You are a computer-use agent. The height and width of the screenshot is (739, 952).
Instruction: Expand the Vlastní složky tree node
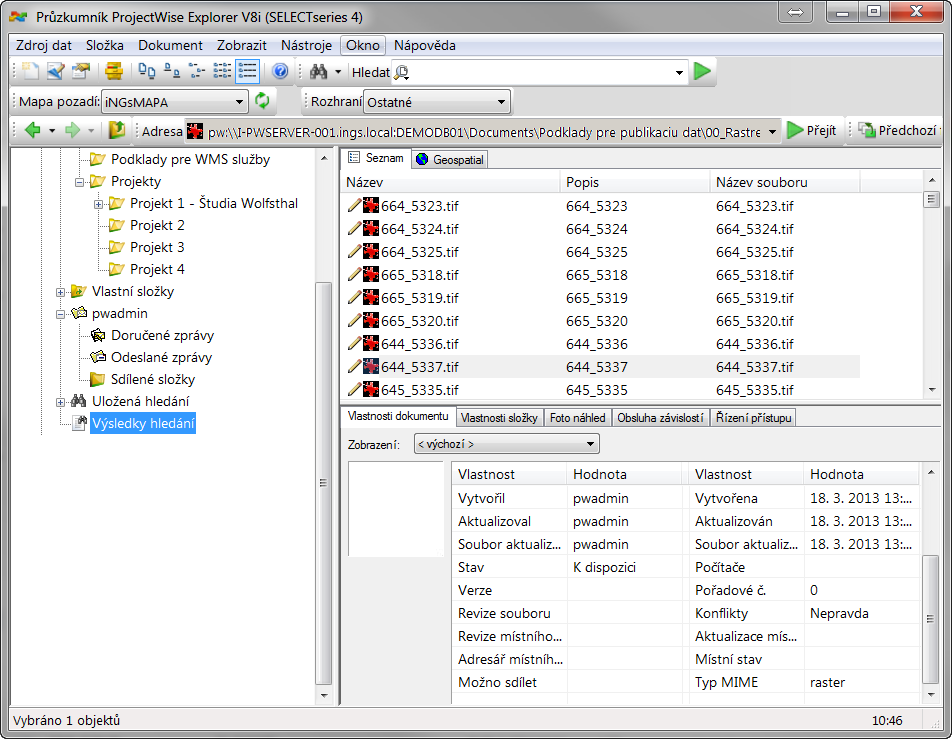[x=61, y=292]
